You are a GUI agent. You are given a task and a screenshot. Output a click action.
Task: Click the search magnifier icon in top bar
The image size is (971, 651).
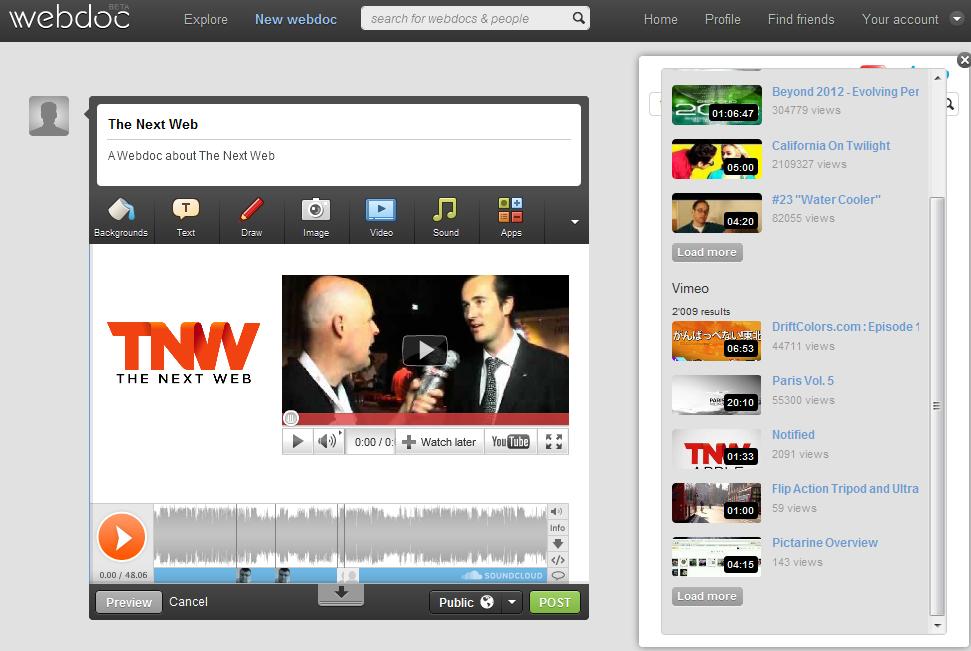click(578, 18)
